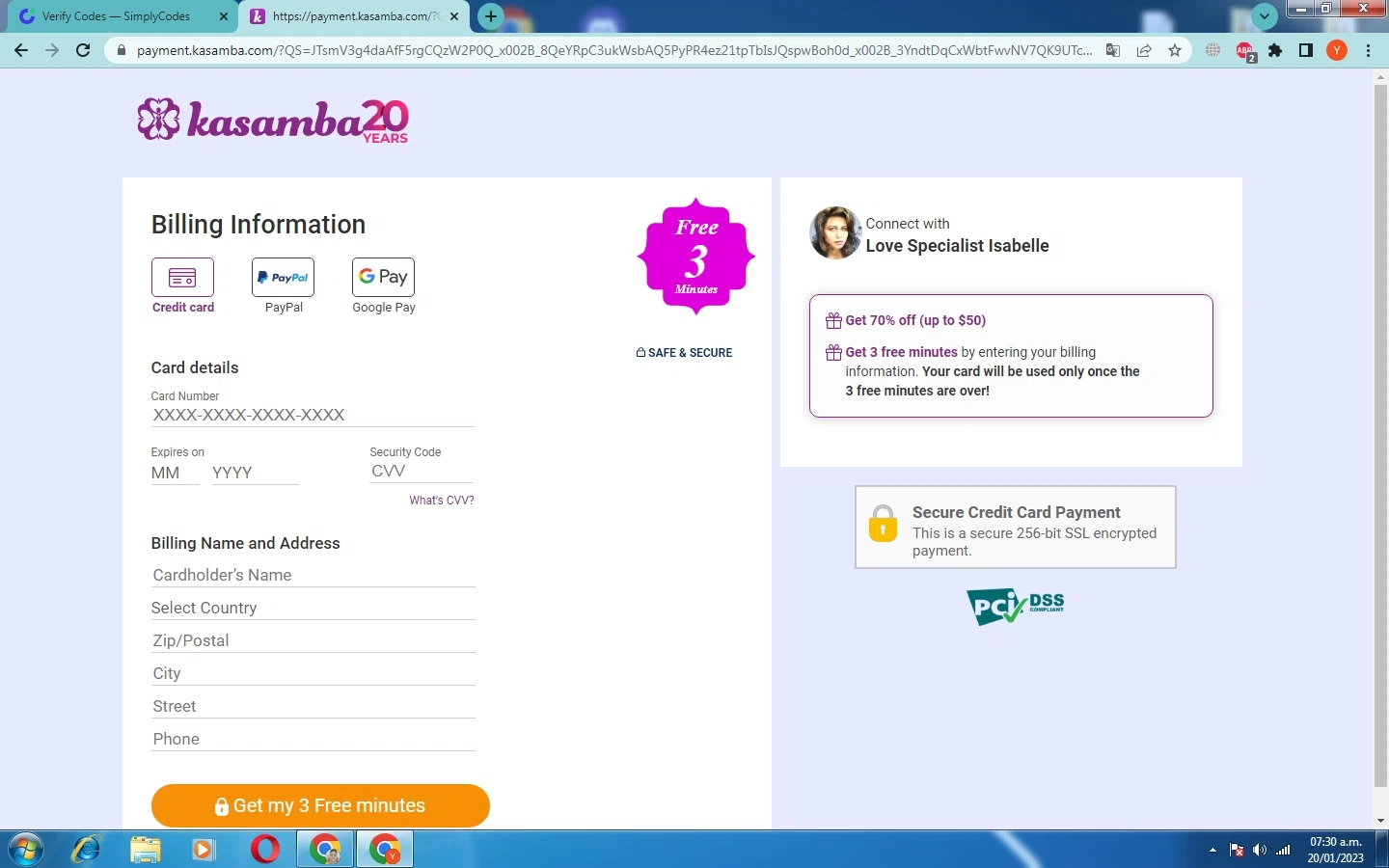Focus the Card Number input field
The image size is (1389, 868).
click(313, 415)
